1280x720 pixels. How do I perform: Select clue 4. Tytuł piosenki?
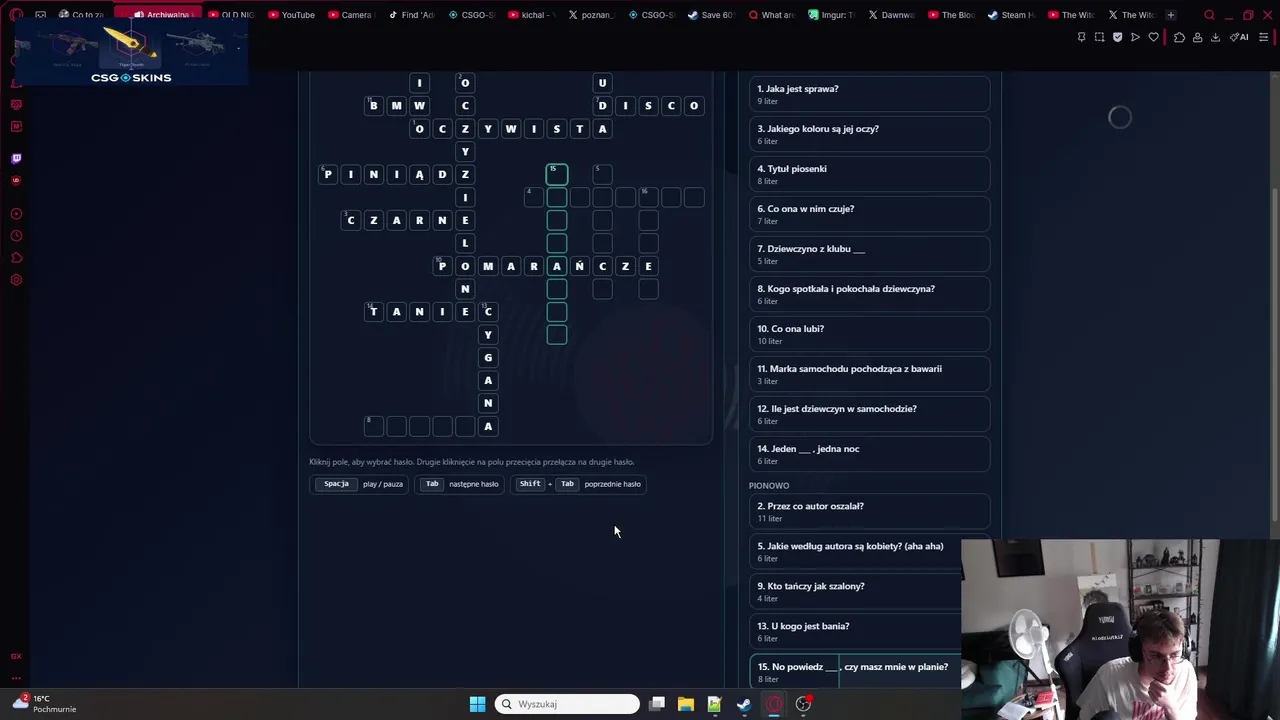869,174
